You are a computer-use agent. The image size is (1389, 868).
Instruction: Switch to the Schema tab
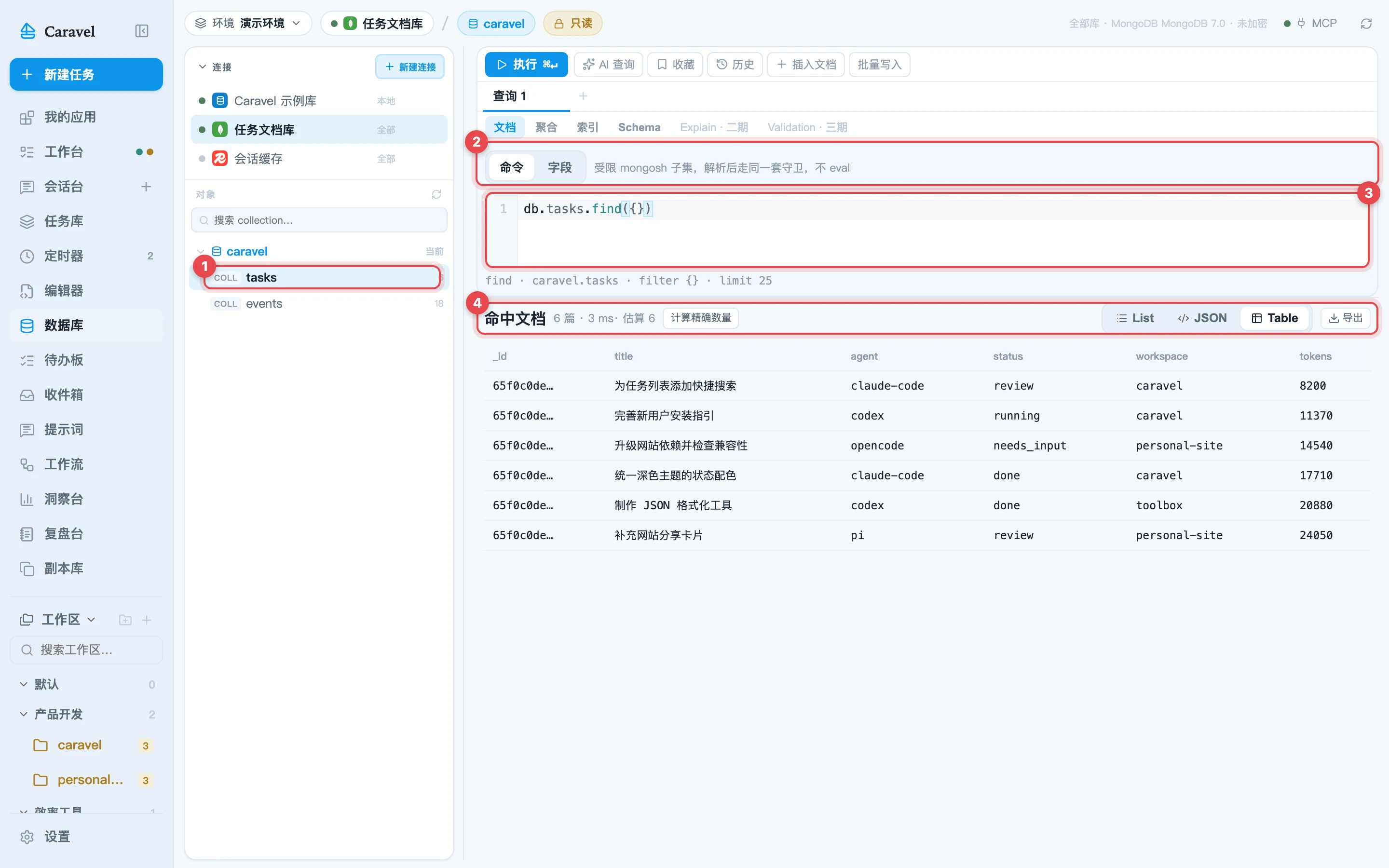pos(639,127)
